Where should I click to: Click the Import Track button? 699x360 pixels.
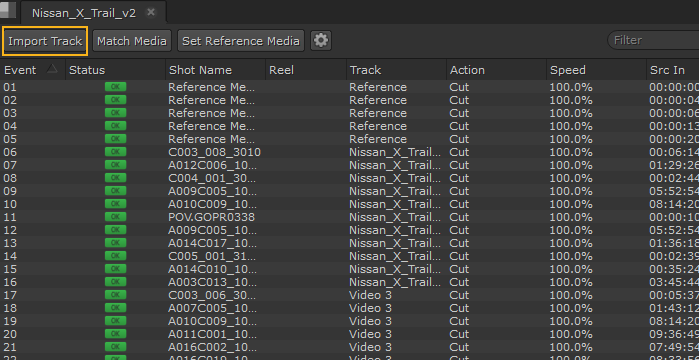click(45, 41)
